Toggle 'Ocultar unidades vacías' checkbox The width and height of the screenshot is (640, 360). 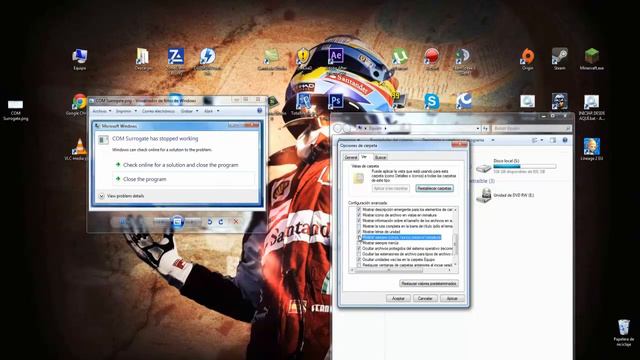pyautogui.click(x=359, y=259)
